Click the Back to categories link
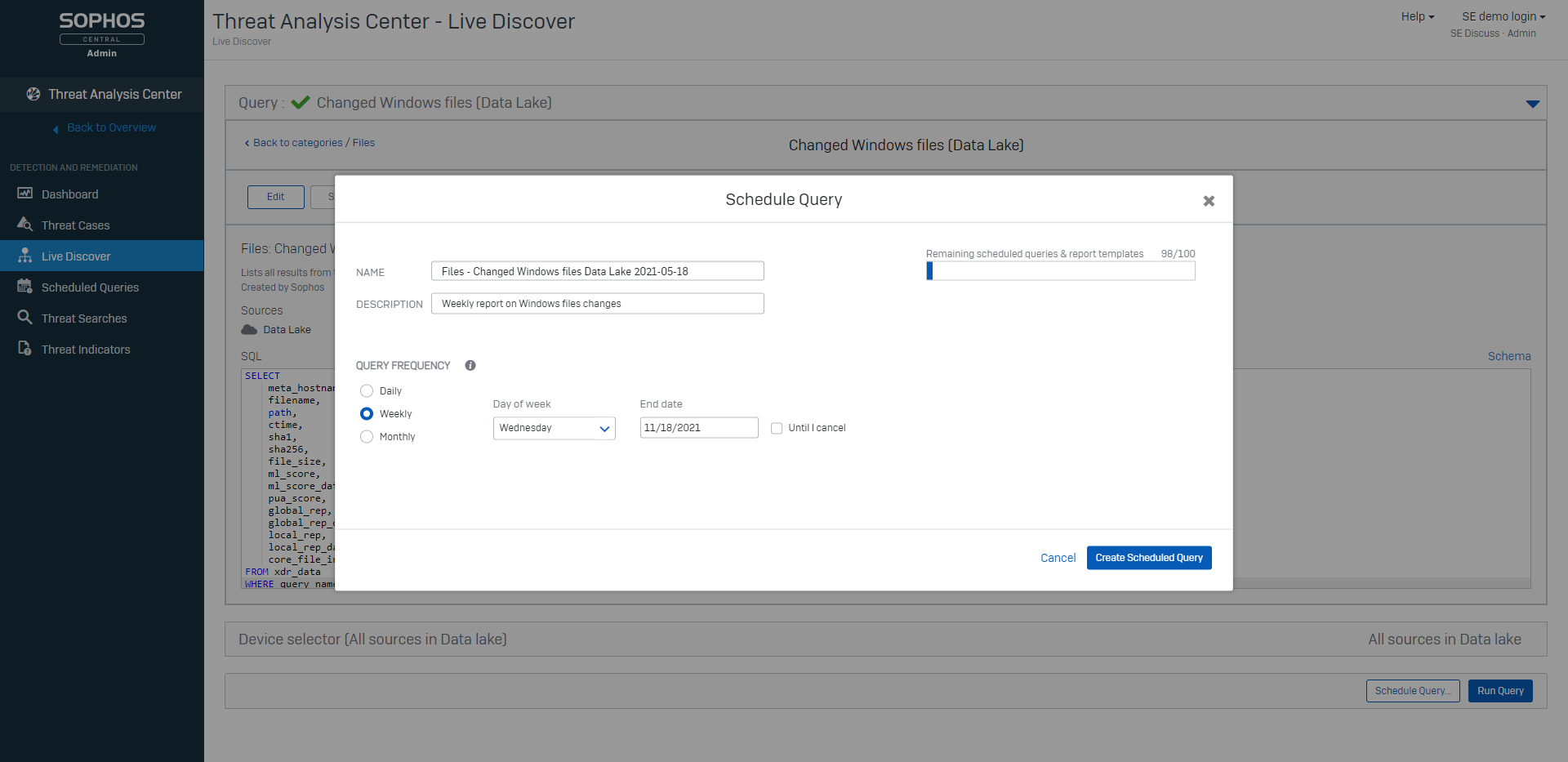Screen dimensions: 1568x762 [x=294, y=143]
